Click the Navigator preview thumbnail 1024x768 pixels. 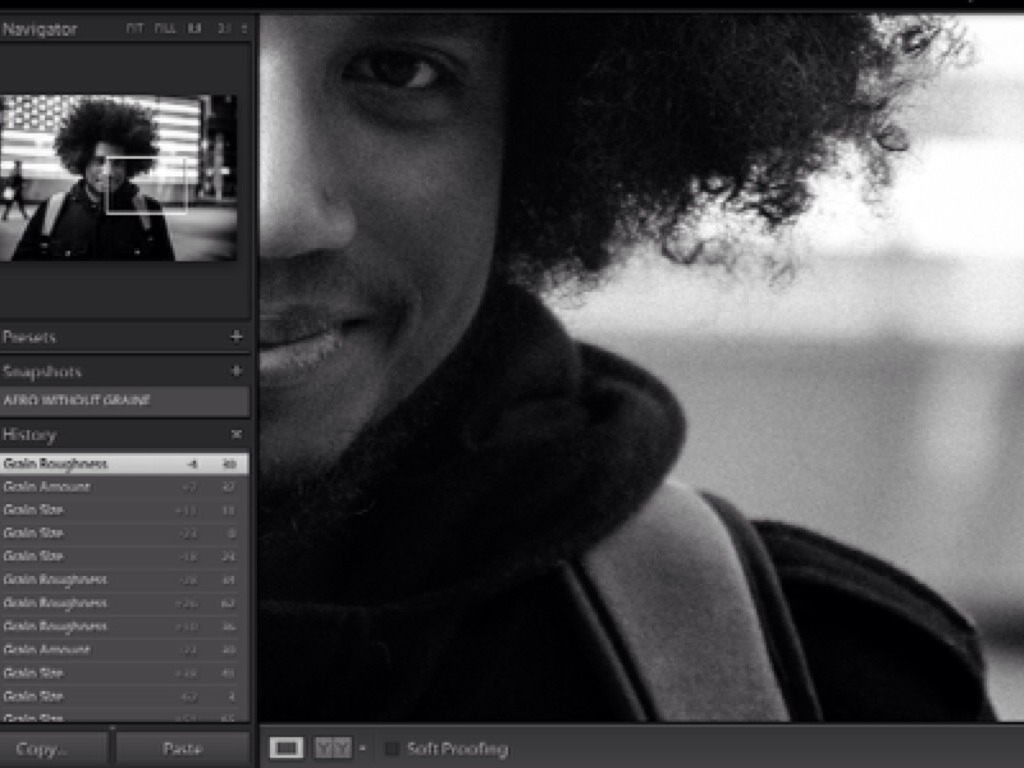[118, 178]
